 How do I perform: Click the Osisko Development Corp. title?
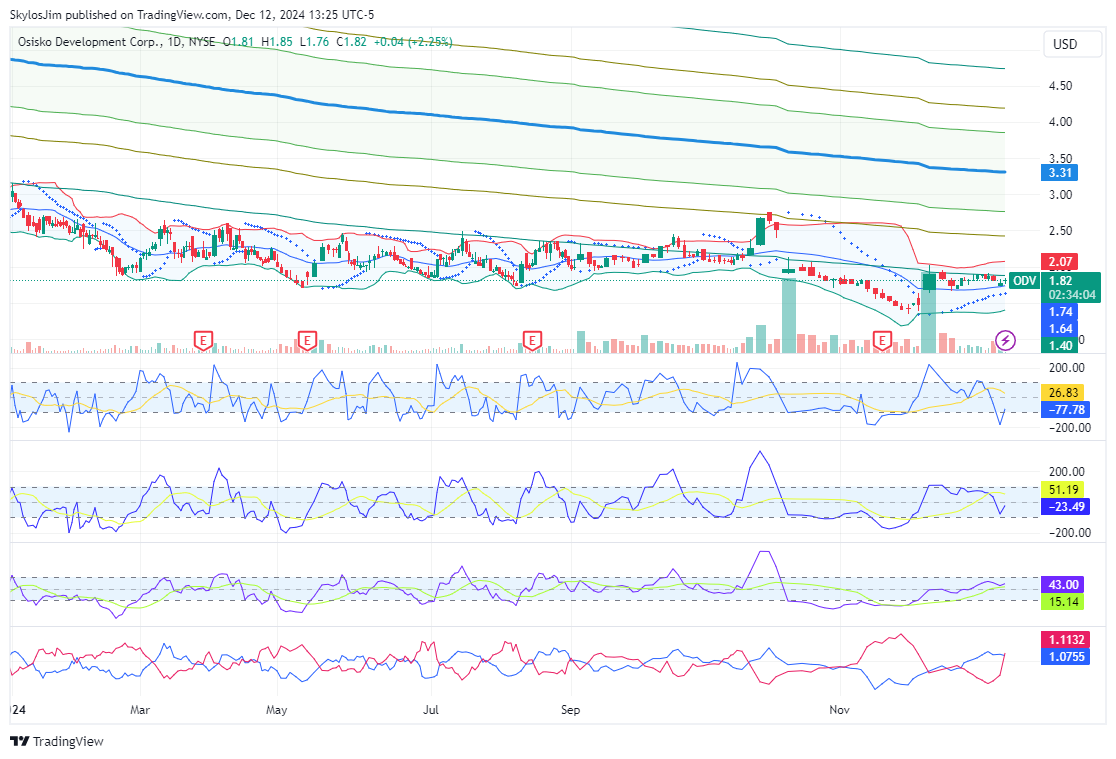coord(90,42)
